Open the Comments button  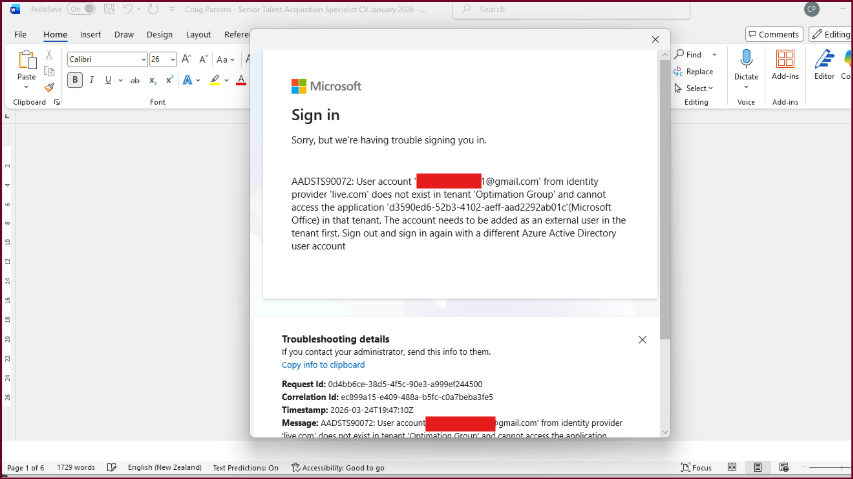774,34
